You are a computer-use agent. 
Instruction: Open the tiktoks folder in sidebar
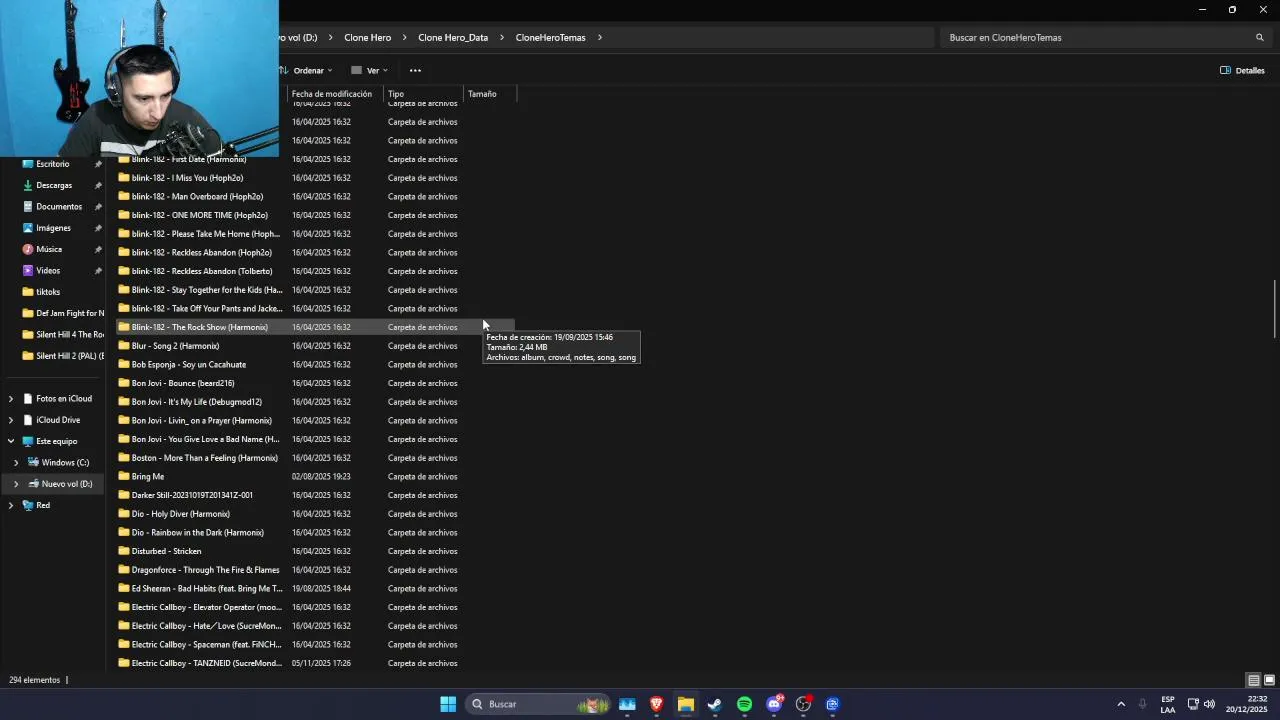click(x=48, y=292)
